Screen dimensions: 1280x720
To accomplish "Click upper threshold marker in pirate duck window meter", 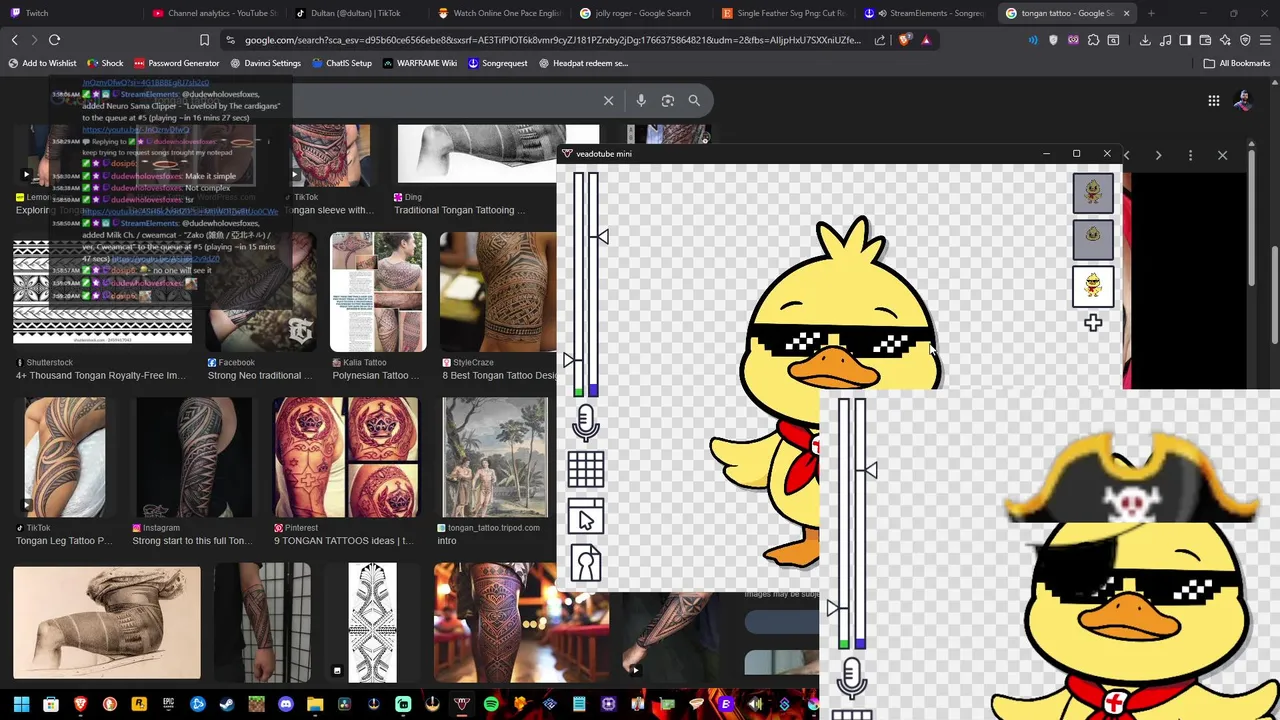I will pos(869,470).
